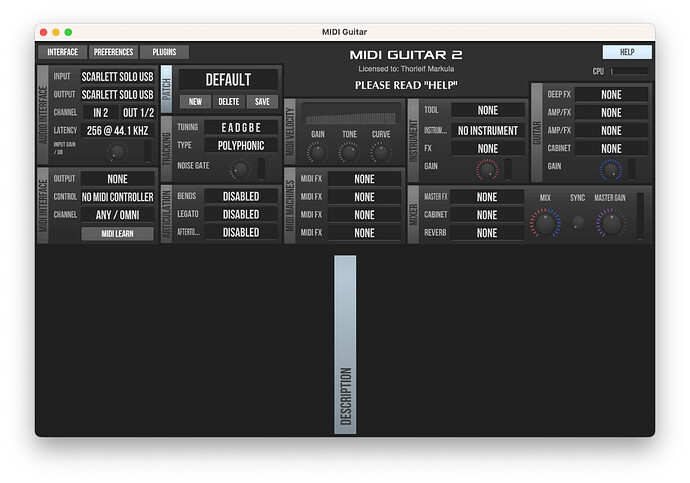The image size is (690, 483).
Task: Open the fourth MIDI FX slot
Action: [x=364, y=233]
